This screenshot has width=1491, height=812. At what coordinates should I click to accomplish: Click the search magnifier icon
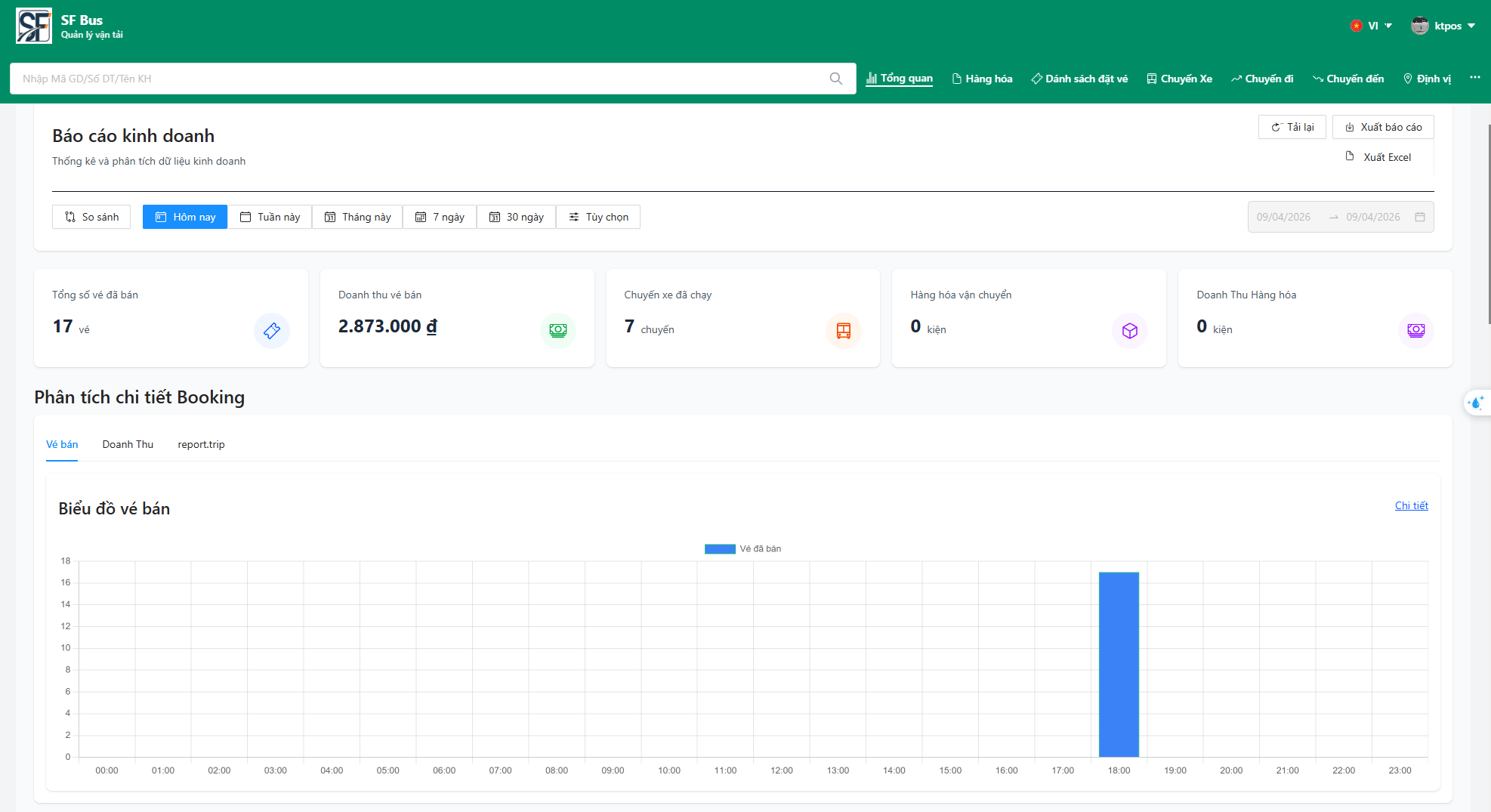point(835,79)
